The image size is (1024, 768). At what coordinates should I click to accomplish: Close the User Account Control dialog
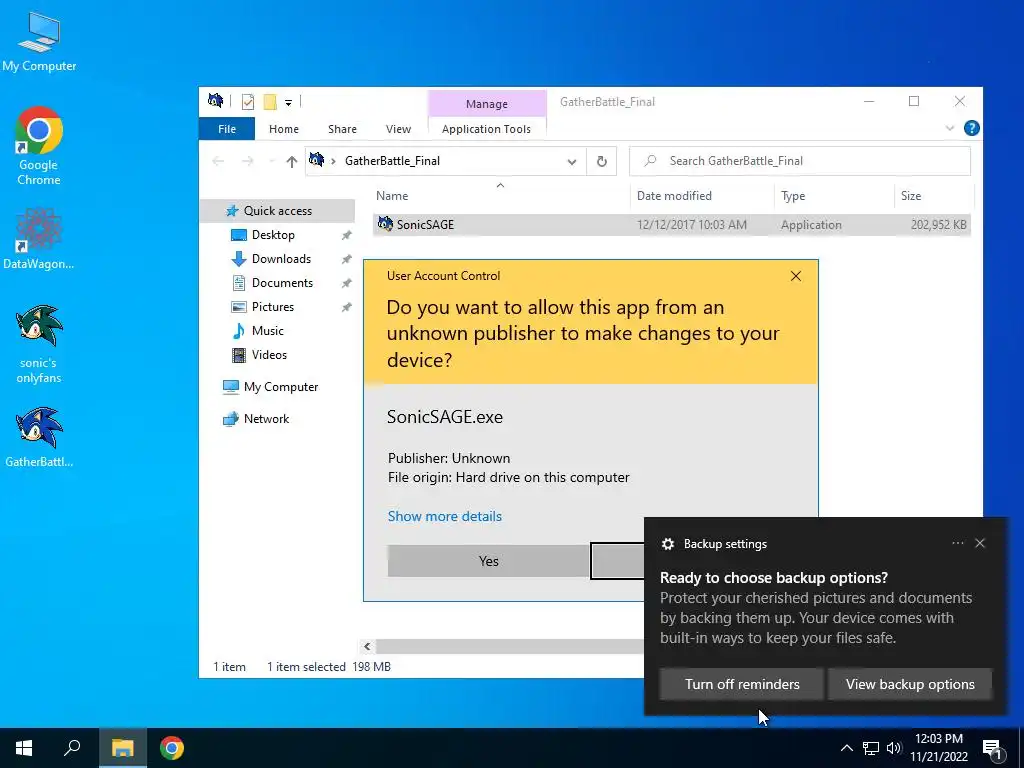795,276
